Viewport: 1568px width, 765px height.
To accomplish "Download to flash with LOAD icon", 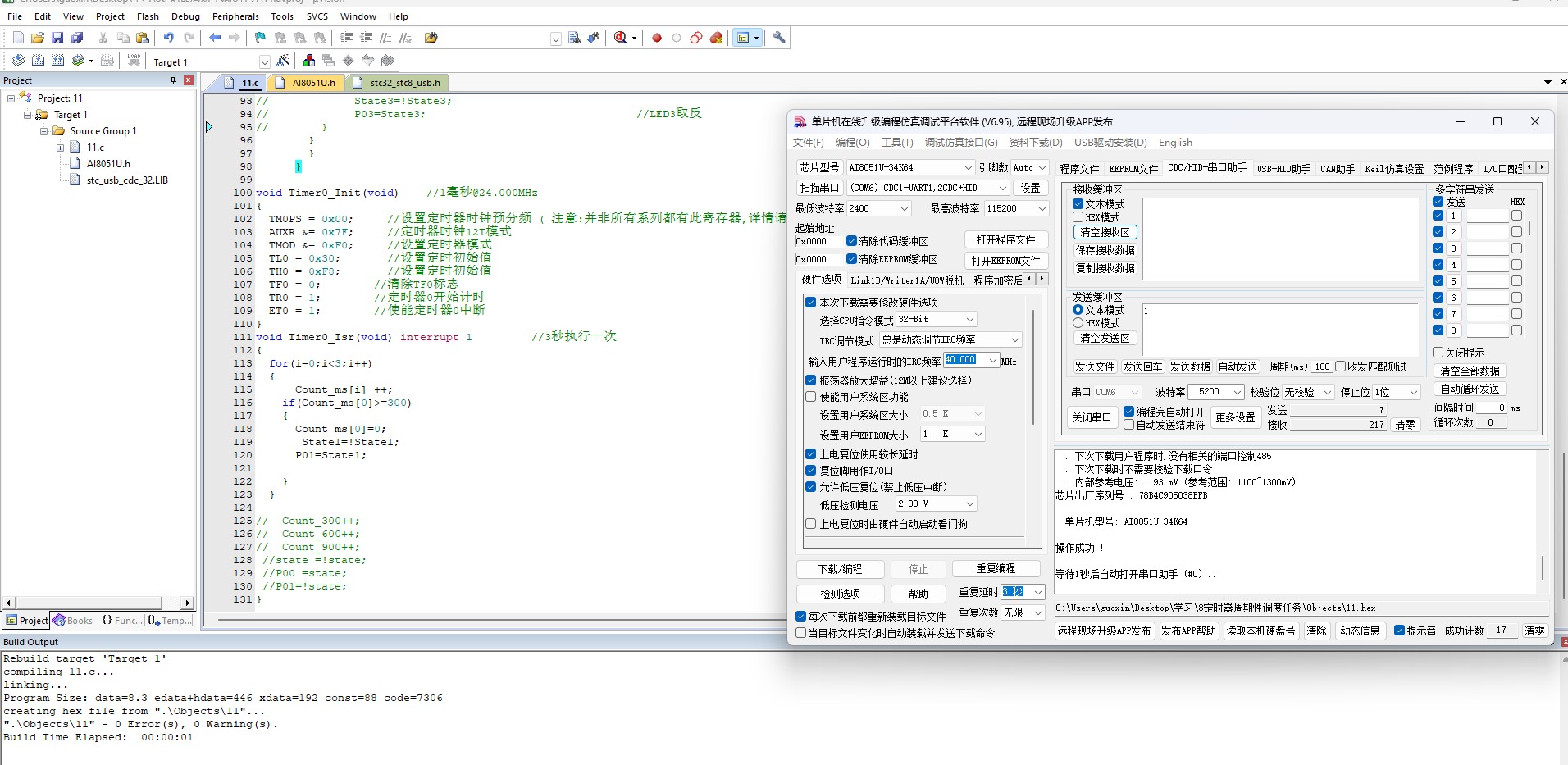I will 134,61.
